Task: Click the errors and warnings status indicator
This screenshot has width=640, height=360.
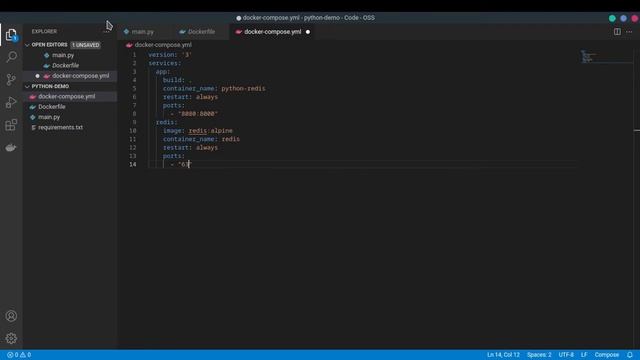Action: pyautogui.click(x=19, y=355)
